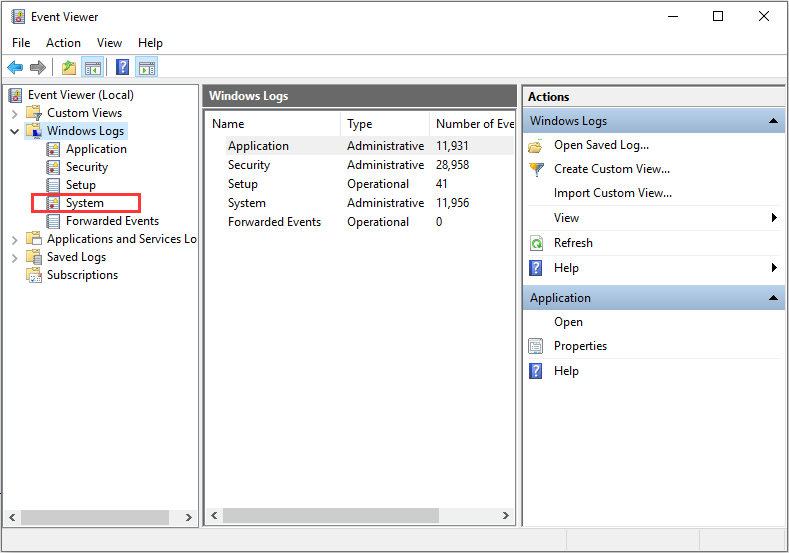The width and height of the screenshot is (789, 553).
Task: Collapse the Windows Logs section in Actions
Action: (x=773, y=121)
